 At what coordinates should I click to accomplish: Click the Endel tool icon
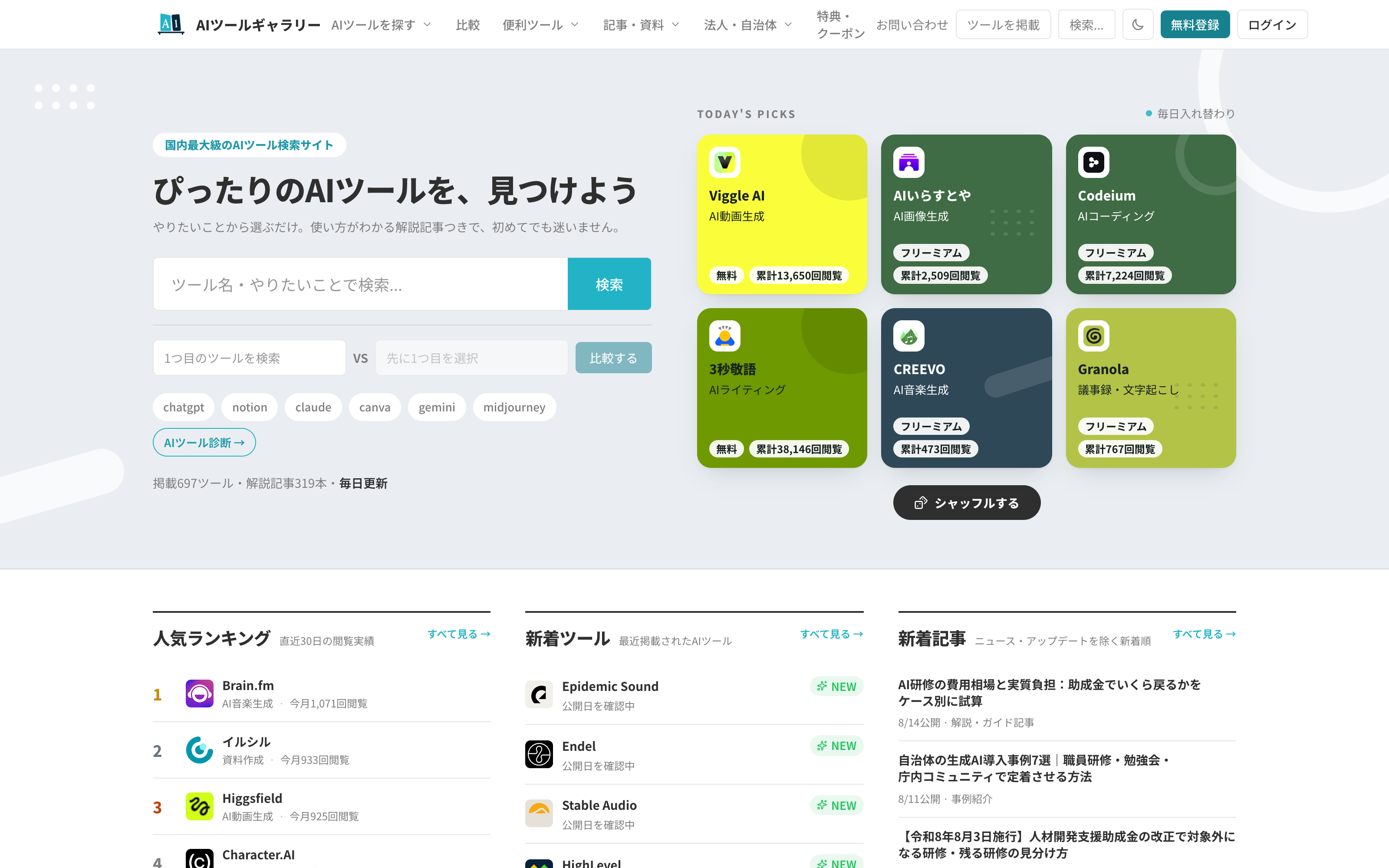539,754
